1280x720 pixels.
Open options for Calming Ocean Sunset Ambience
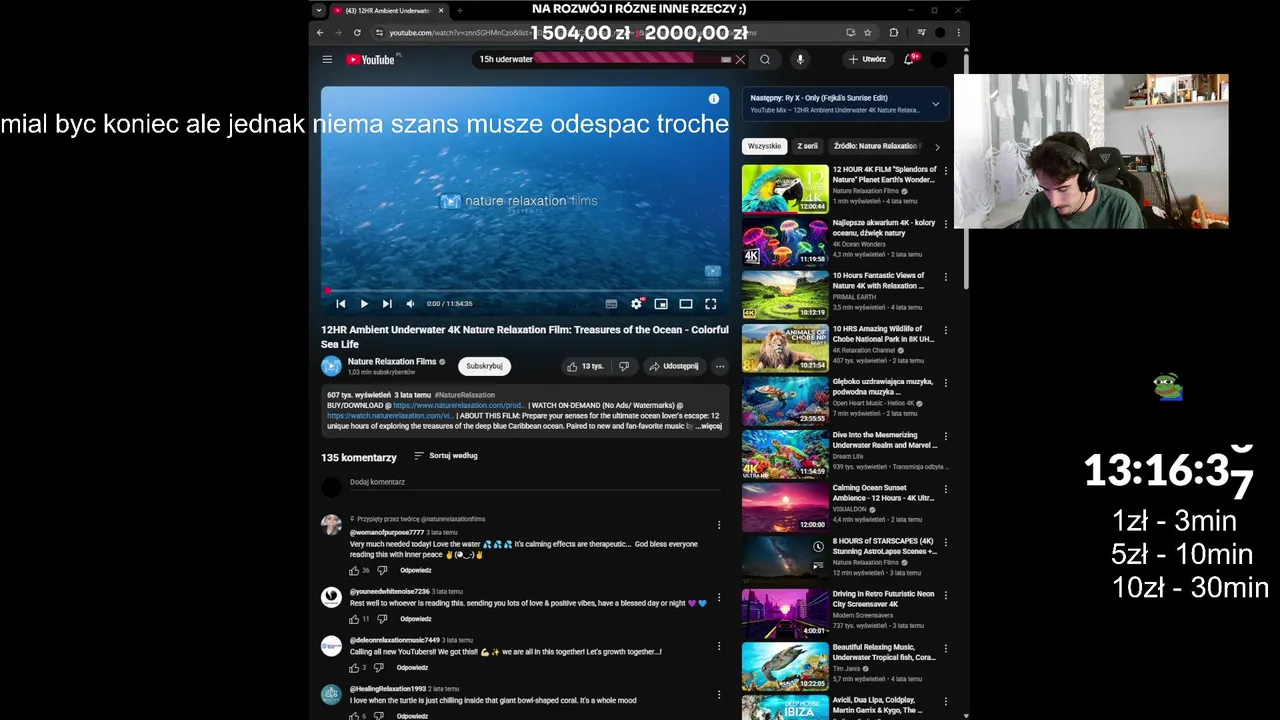click(x=945, y=490)
